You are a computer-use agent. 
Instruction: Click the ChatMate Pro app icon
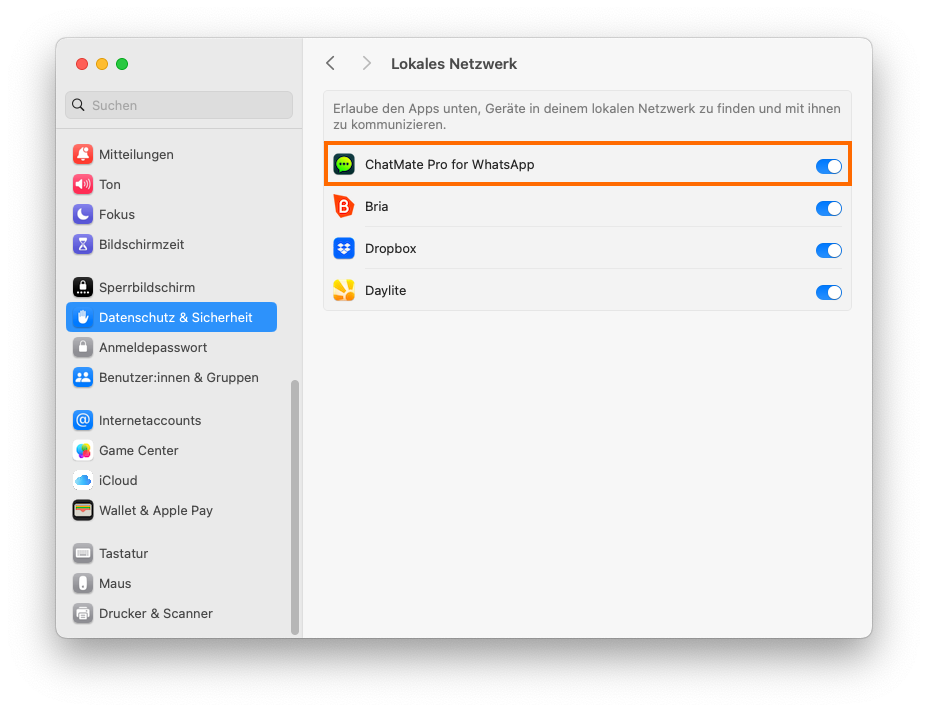(344, 165)
